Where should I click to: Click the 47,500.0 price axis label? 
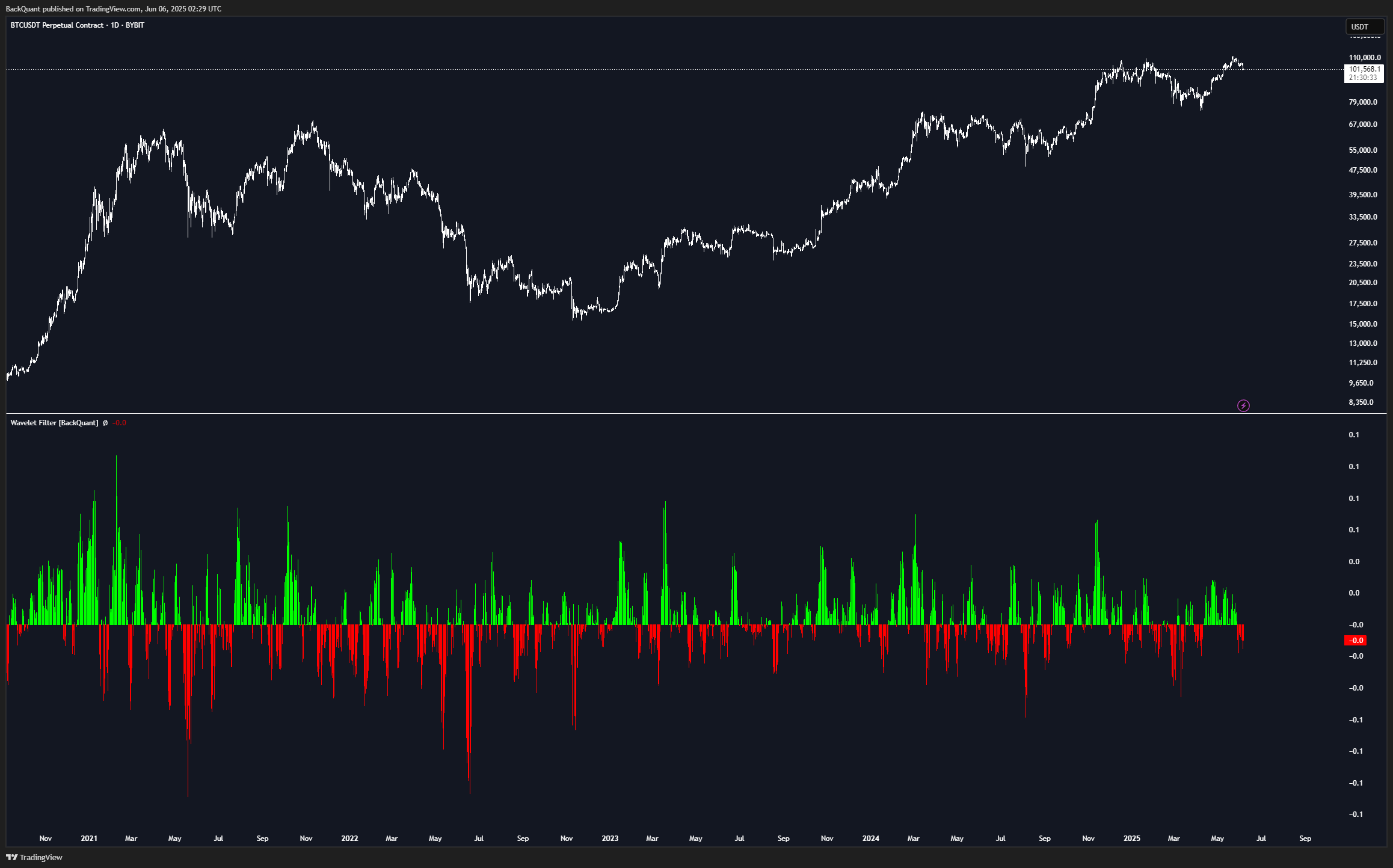tap(1363, 170)
